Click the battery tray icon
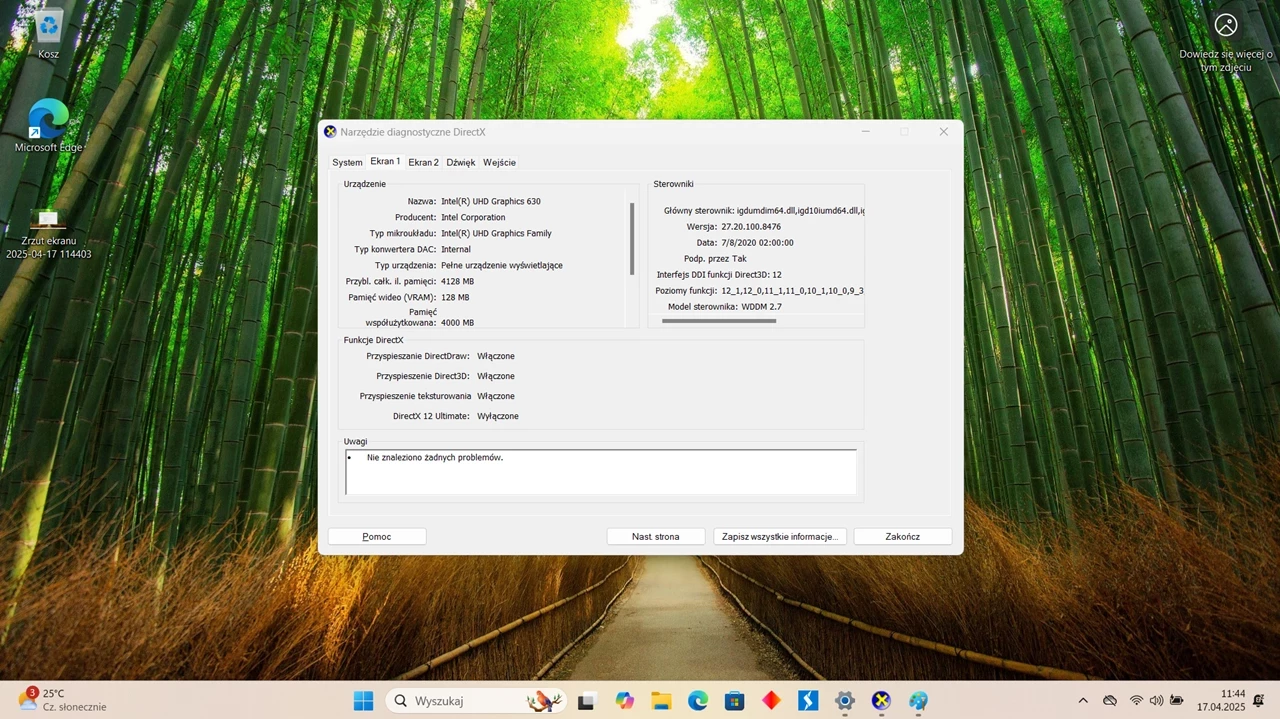 (1178, 701)
